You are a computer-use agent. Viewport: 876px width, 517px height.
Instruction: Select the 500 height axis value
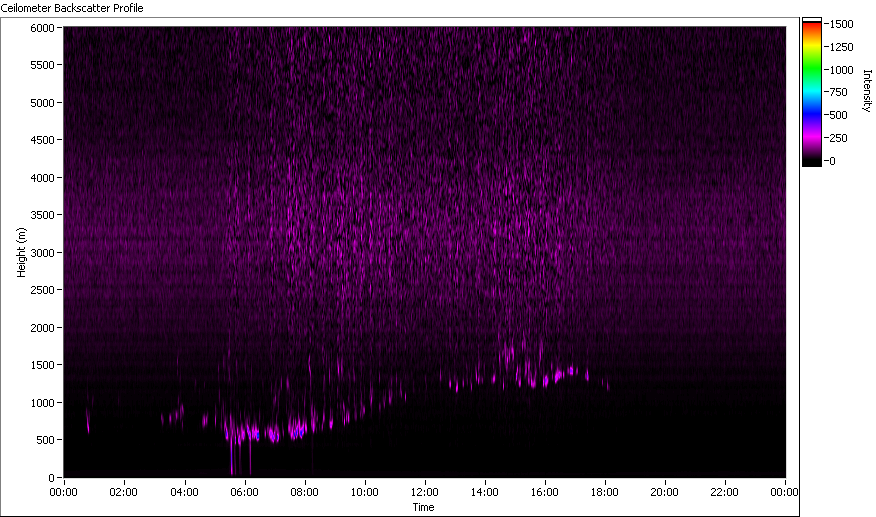45,440
